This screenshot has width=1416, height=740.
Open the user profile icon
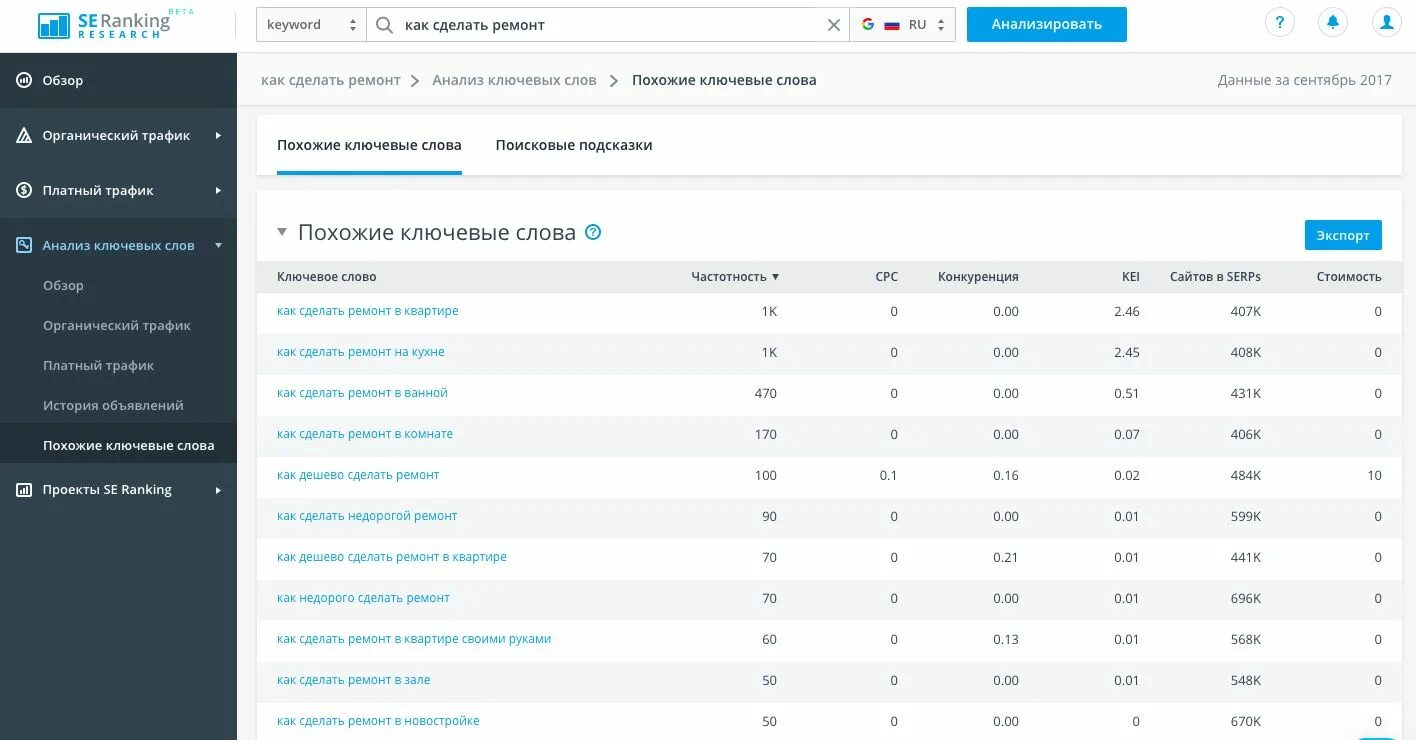coord(1385,24)
